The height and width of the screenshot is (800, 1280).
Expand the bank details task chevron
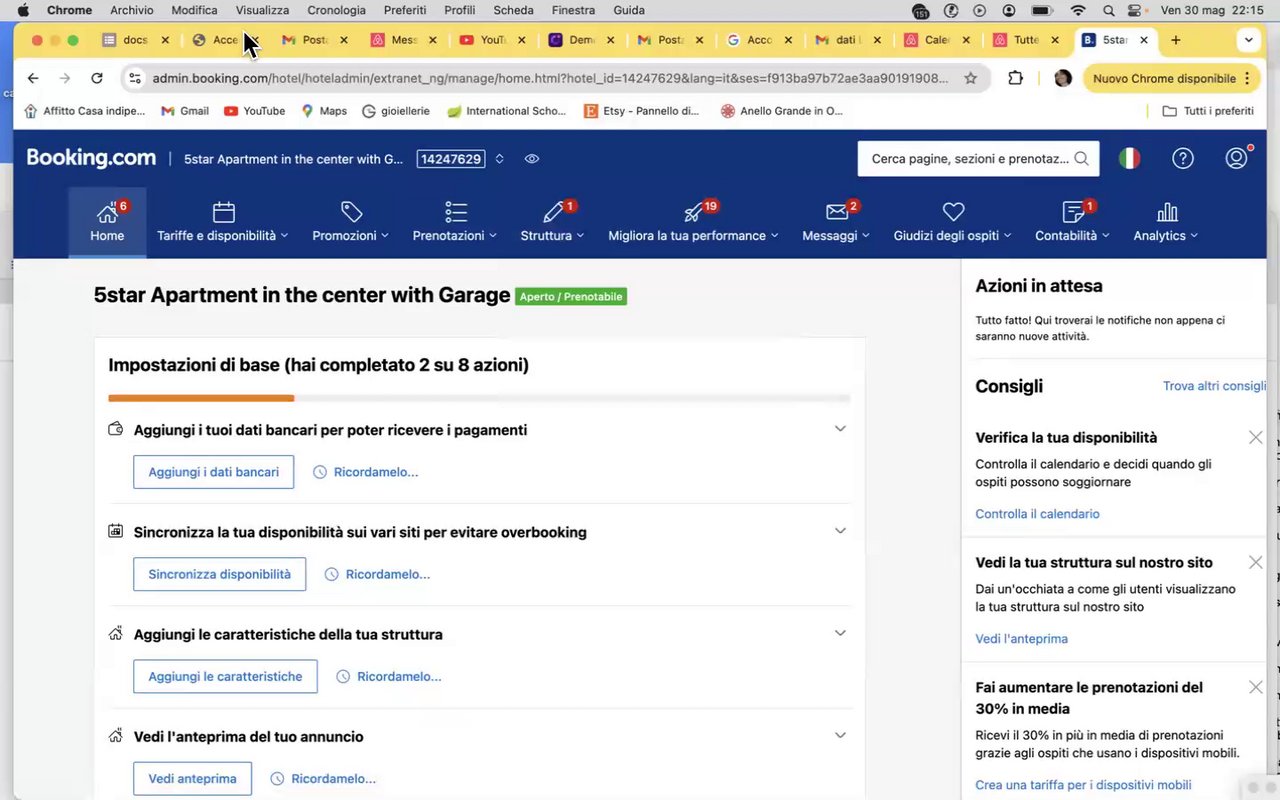pyautogui.click(x=840, y=428)
